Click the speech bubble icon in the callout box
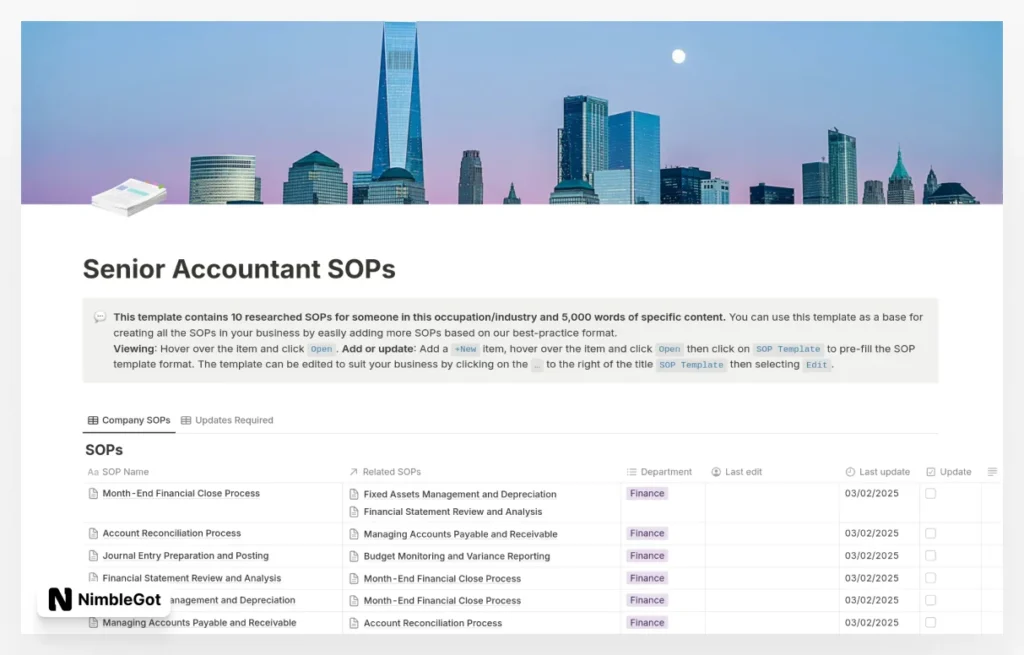This screenshot has height=655, width=1024. 100,317
